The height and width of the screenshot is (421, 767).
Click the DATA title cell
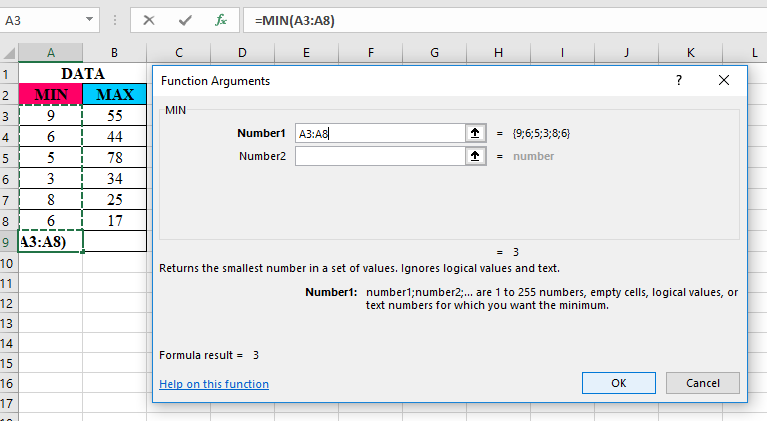coord(83,73)
